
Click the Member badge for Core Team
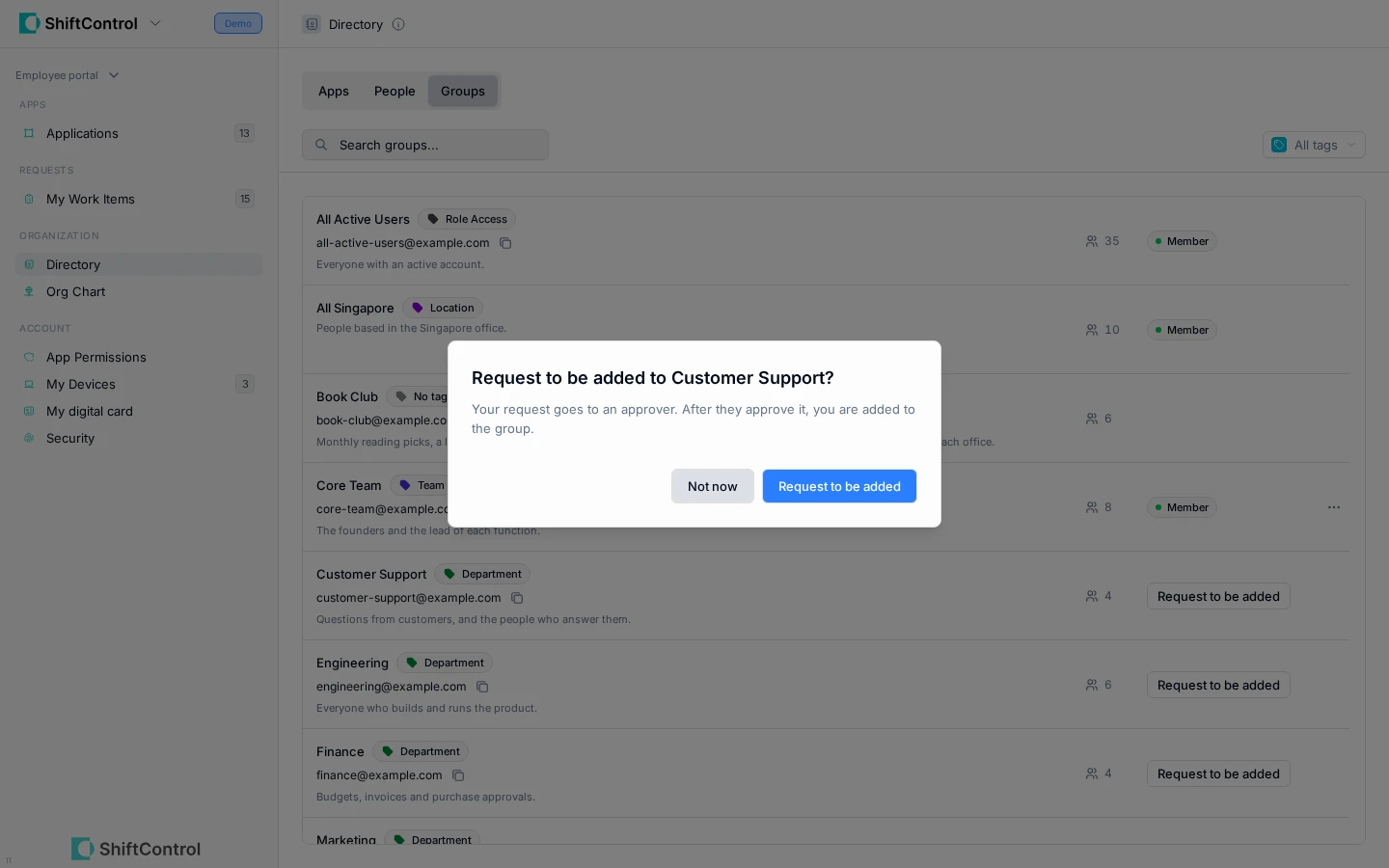click(1182, 507)
